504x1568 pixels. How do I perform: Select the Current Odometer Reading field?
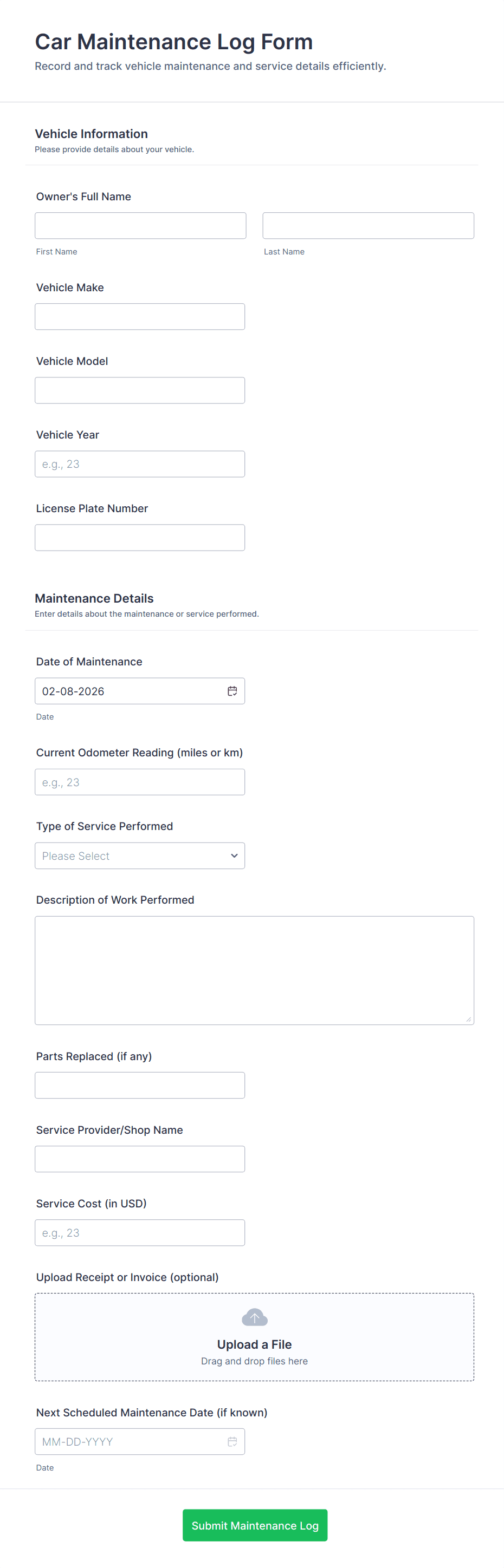pyautogui.click(x=140, y=782)
